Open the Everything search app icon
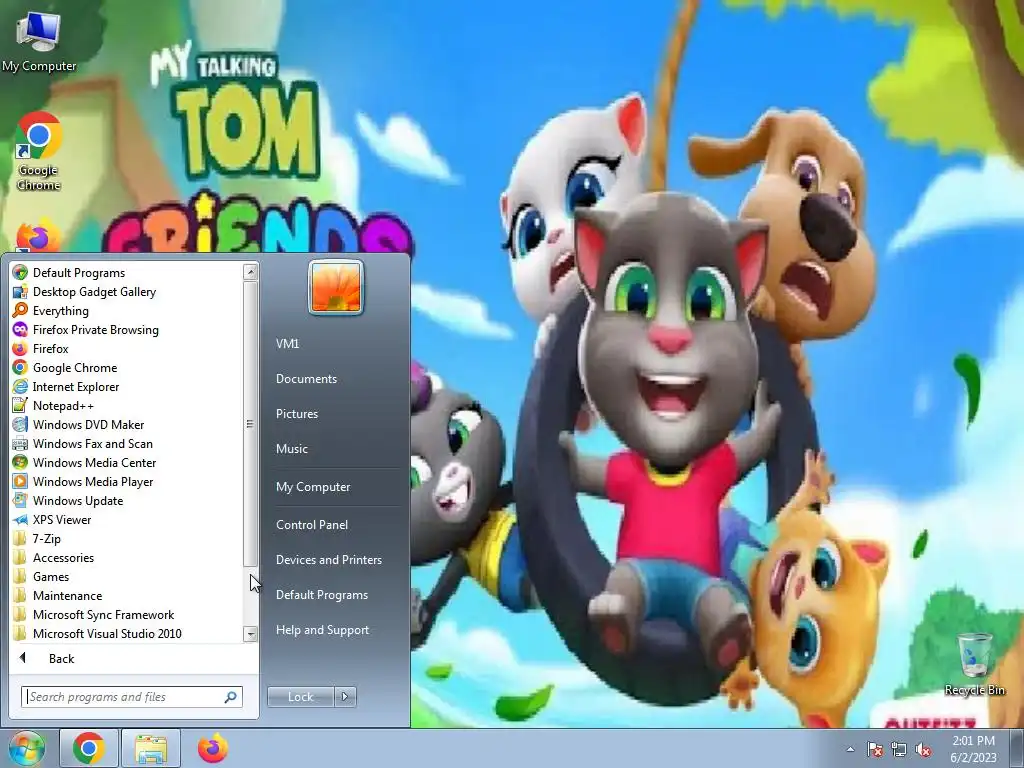Screen dimensions: 1024x768 pyautogui.click(x=20, y=311)
